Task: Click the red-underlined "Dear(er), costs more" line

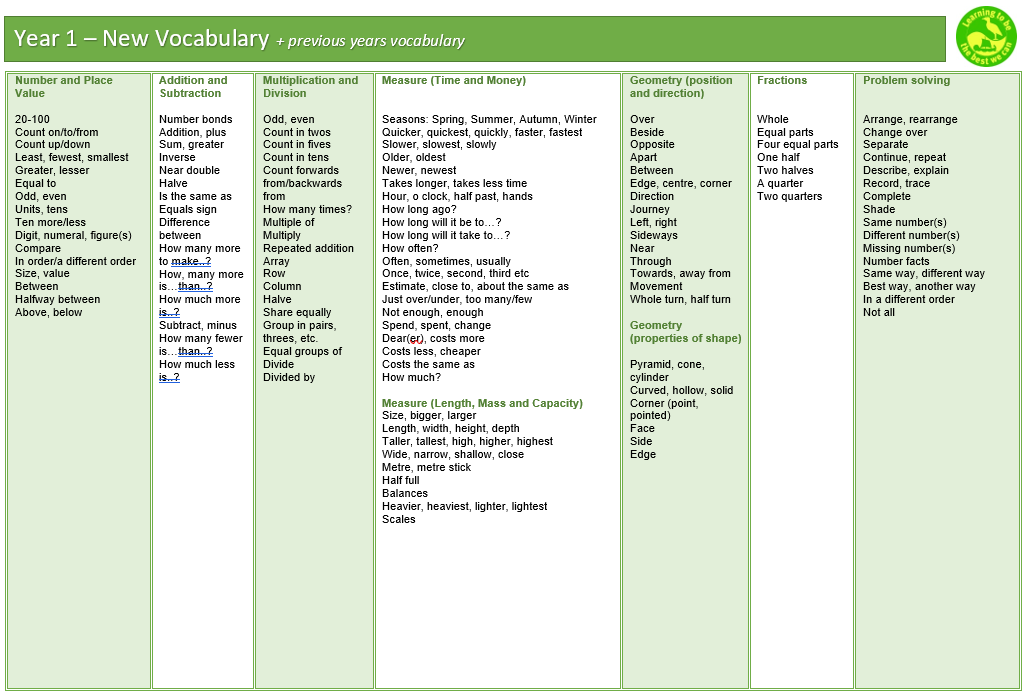Action: tap(433, 339)
